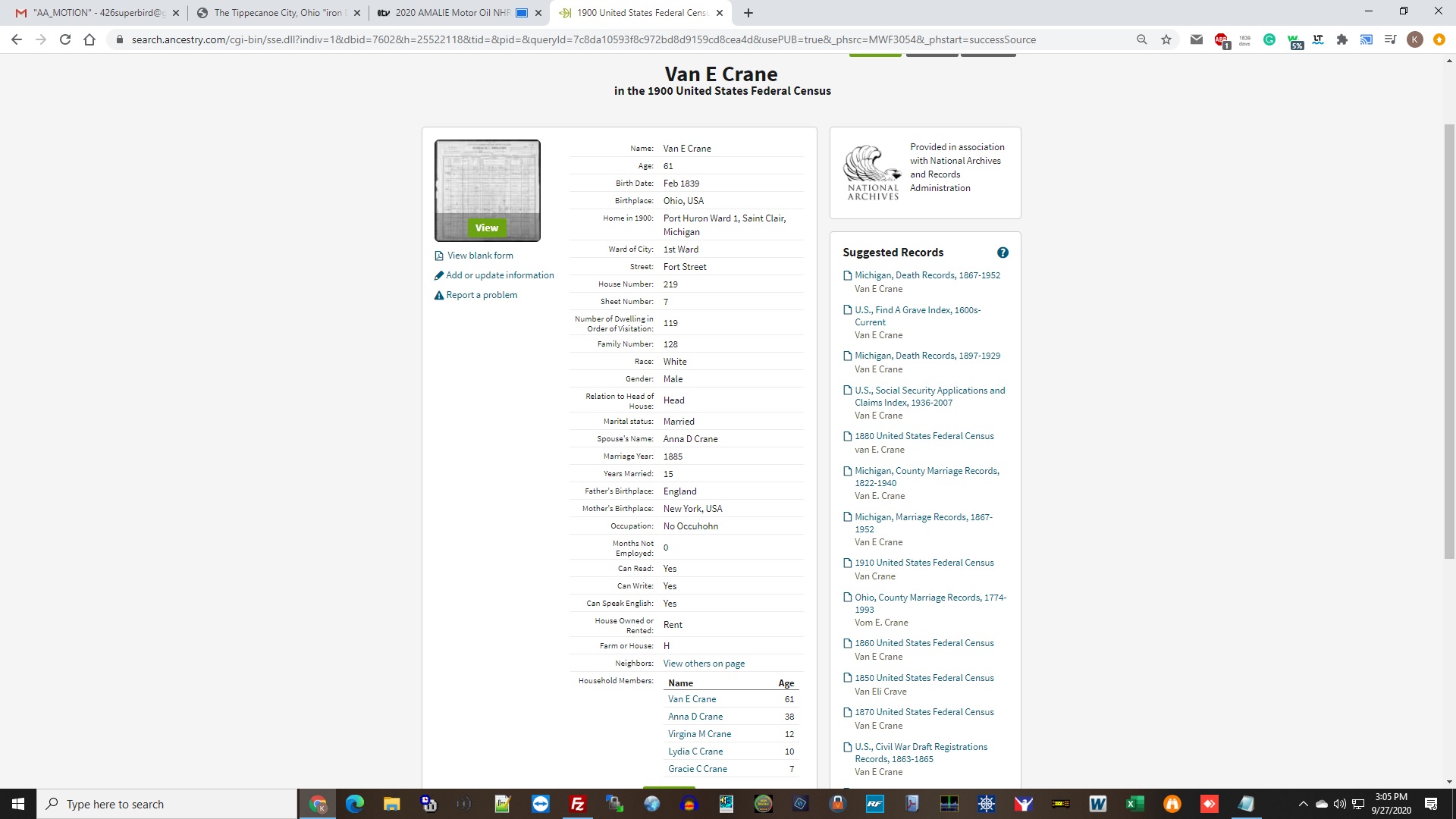Screen dimensions: 1456x819
Task: Click the Type here to search taskbar box
Action: point(167,804)
